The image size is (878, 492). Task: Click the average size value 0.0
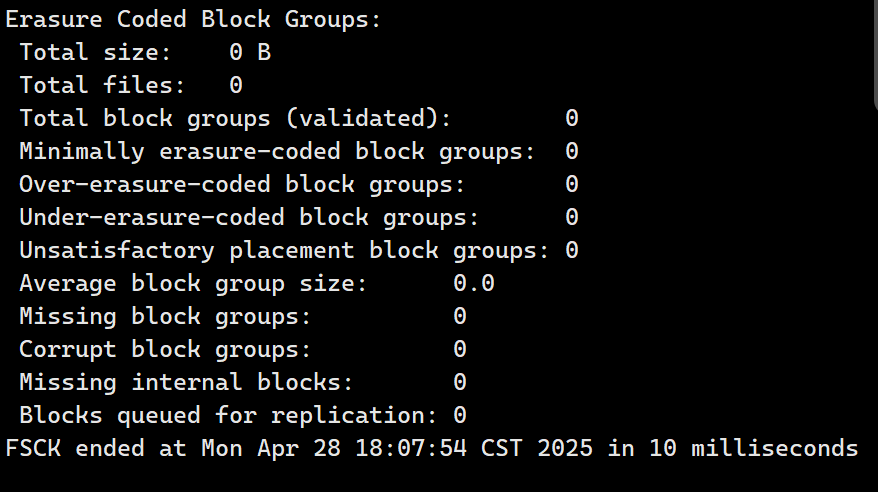coord(474,283)
